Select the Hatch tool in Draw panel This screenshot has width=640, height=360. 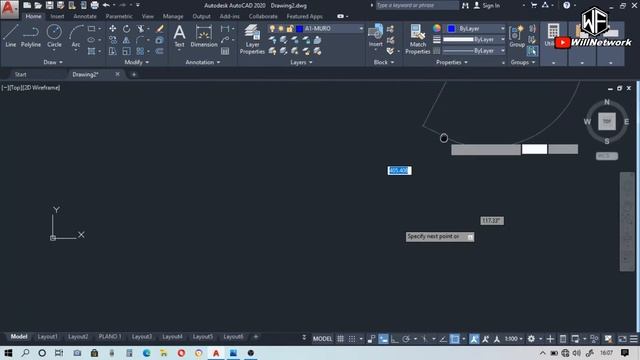(91, 51)
